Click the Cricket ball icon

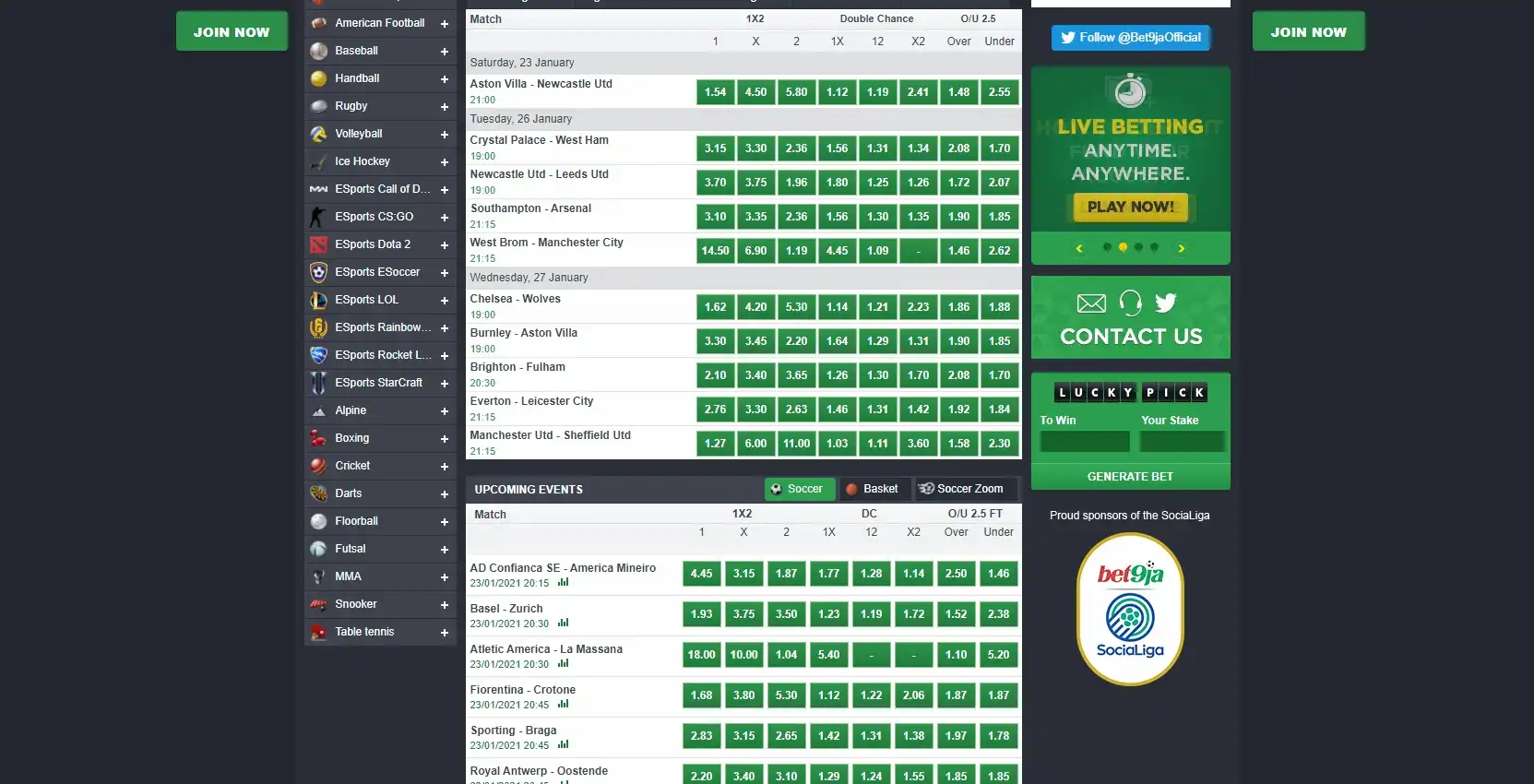coord(318,466)
